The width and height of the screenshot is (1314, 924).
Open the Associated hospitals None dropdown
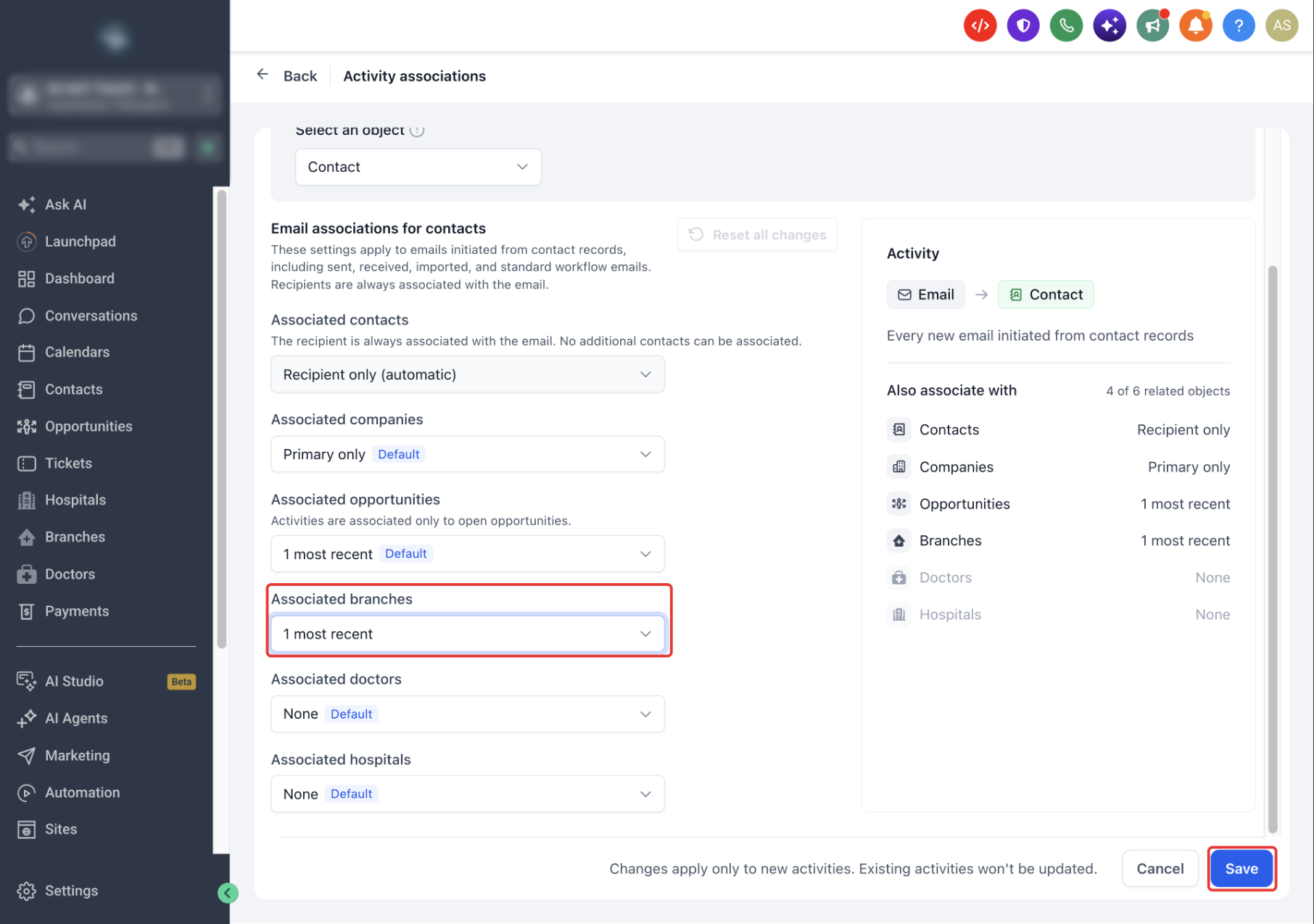point(468,793)
